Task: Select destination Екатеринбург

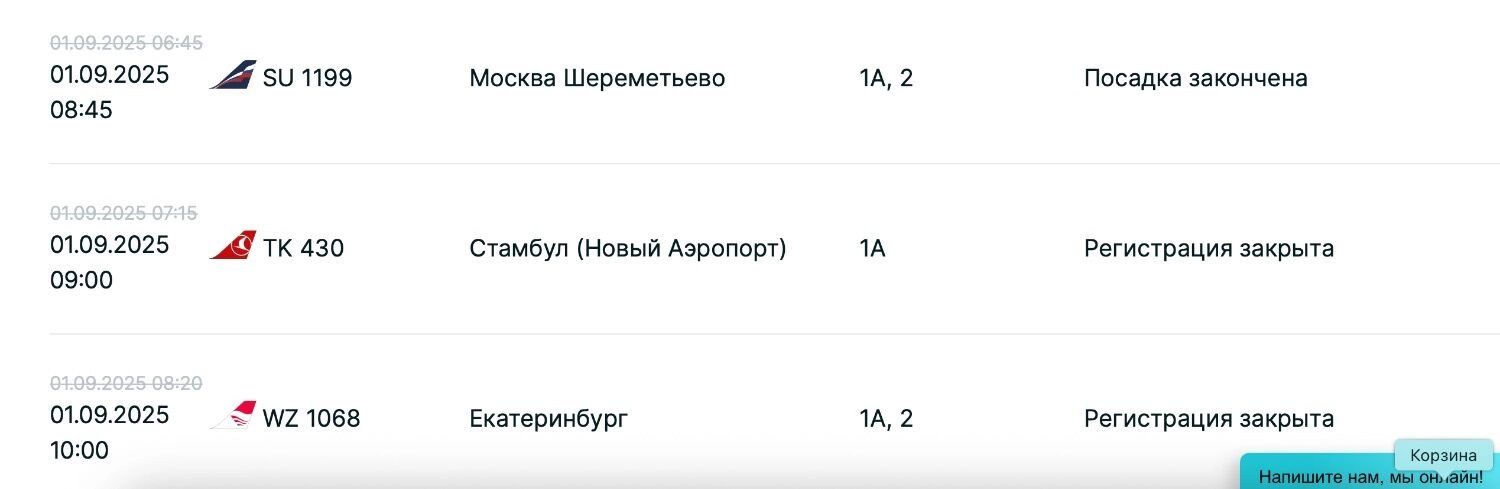Action: [549, 418]
